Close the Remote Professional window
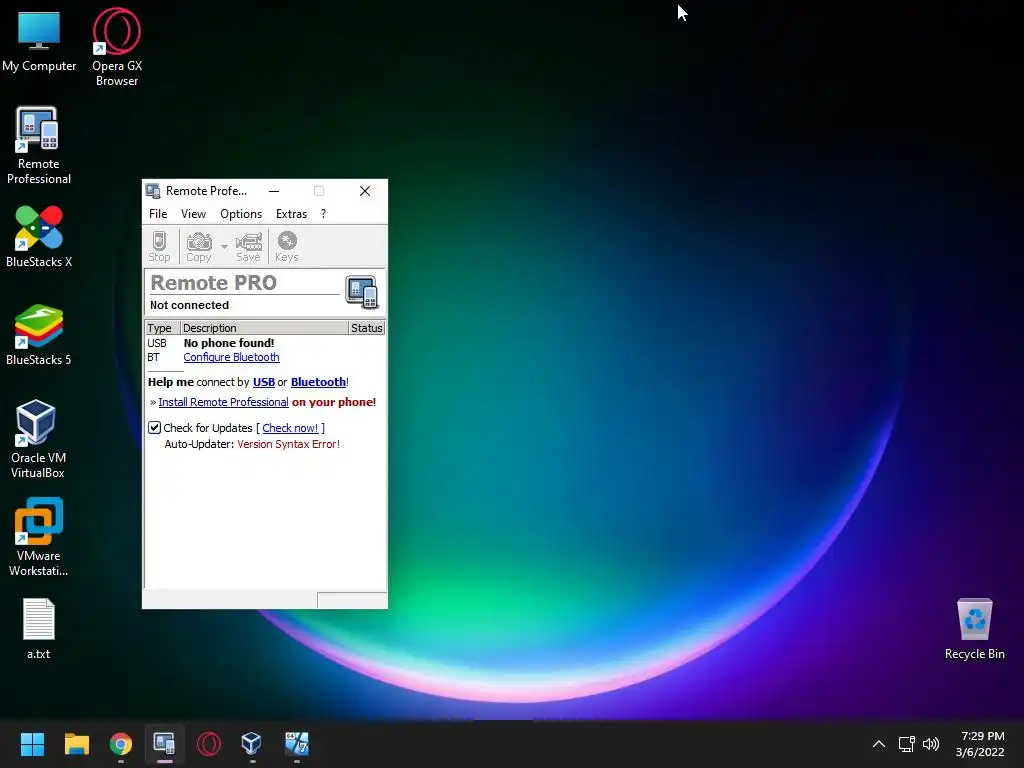 click(x=365, y=191)
